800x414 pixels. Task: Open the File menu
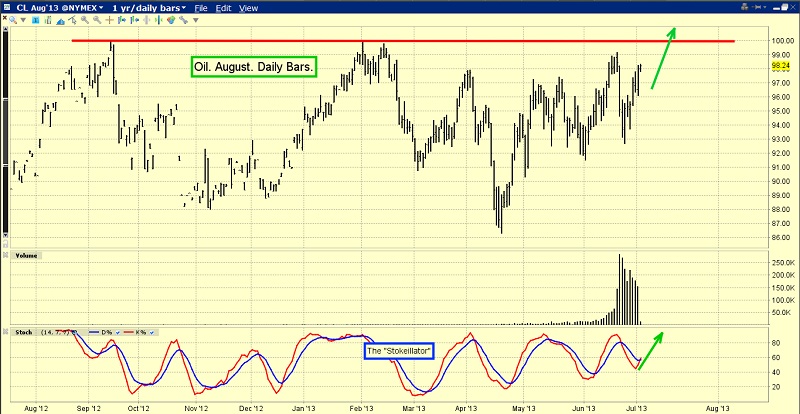coord(201,8)
